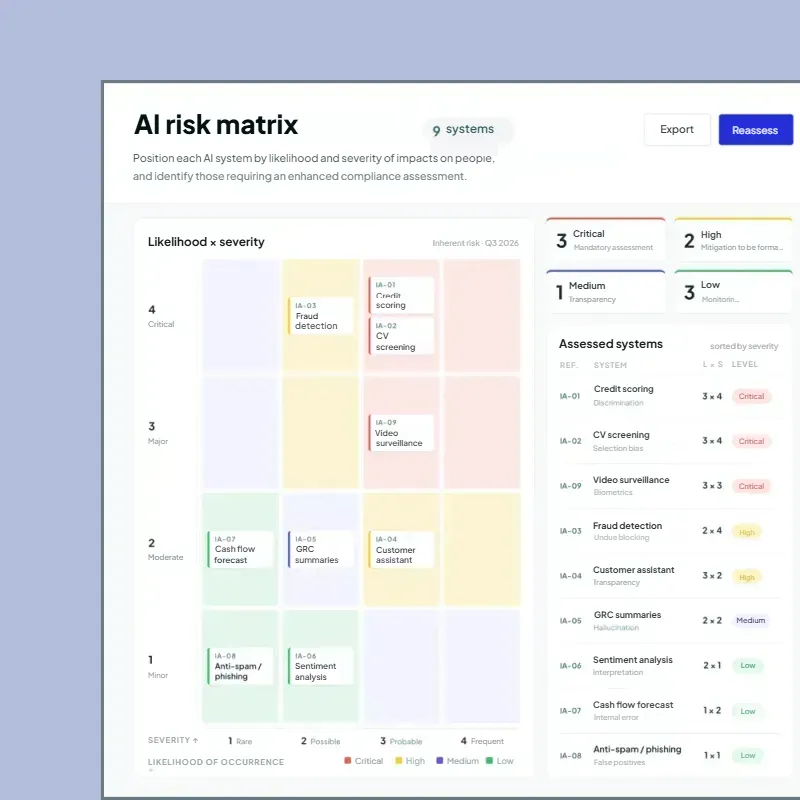Open GRC summaries row in Assessed systems

669,620
